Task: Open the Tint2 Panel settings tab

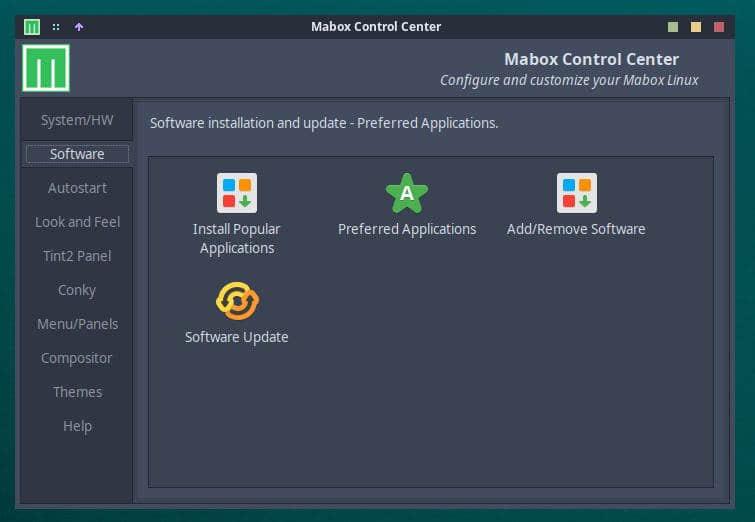Action: coord(77,256)
